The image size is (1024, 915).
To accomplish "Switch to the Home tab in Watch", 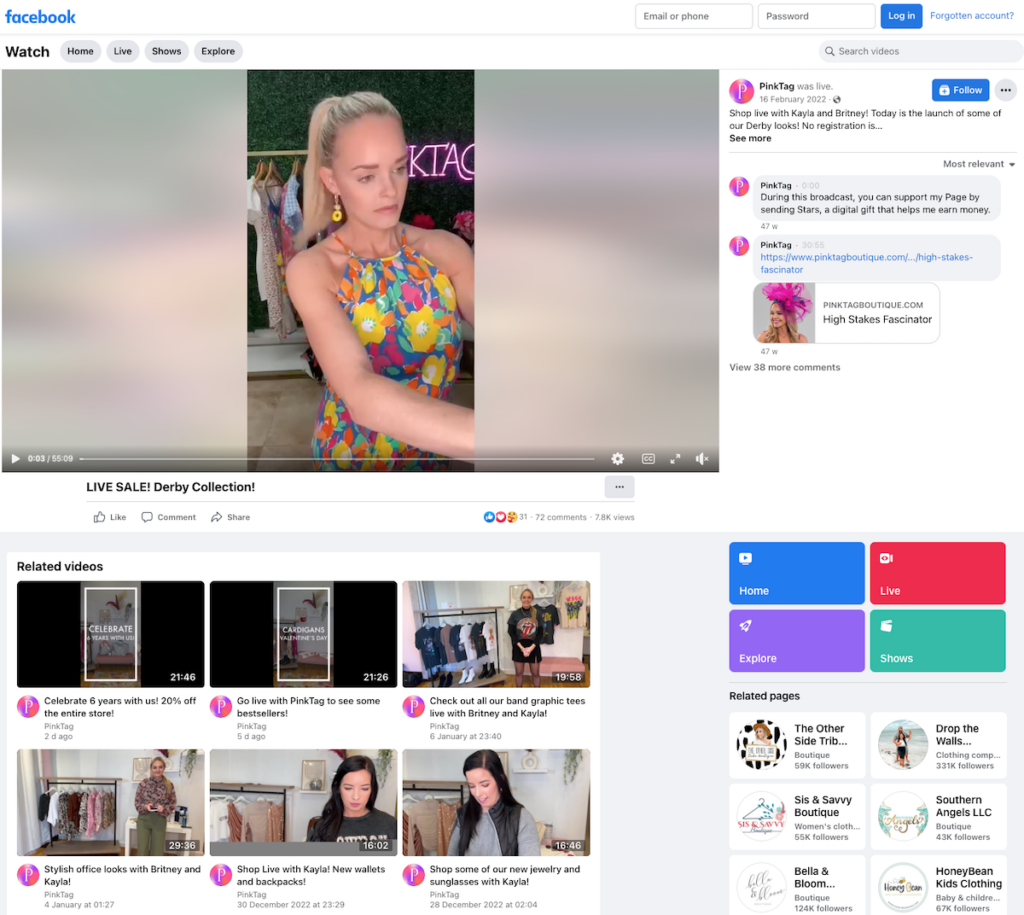I will (x=80, y=51).
